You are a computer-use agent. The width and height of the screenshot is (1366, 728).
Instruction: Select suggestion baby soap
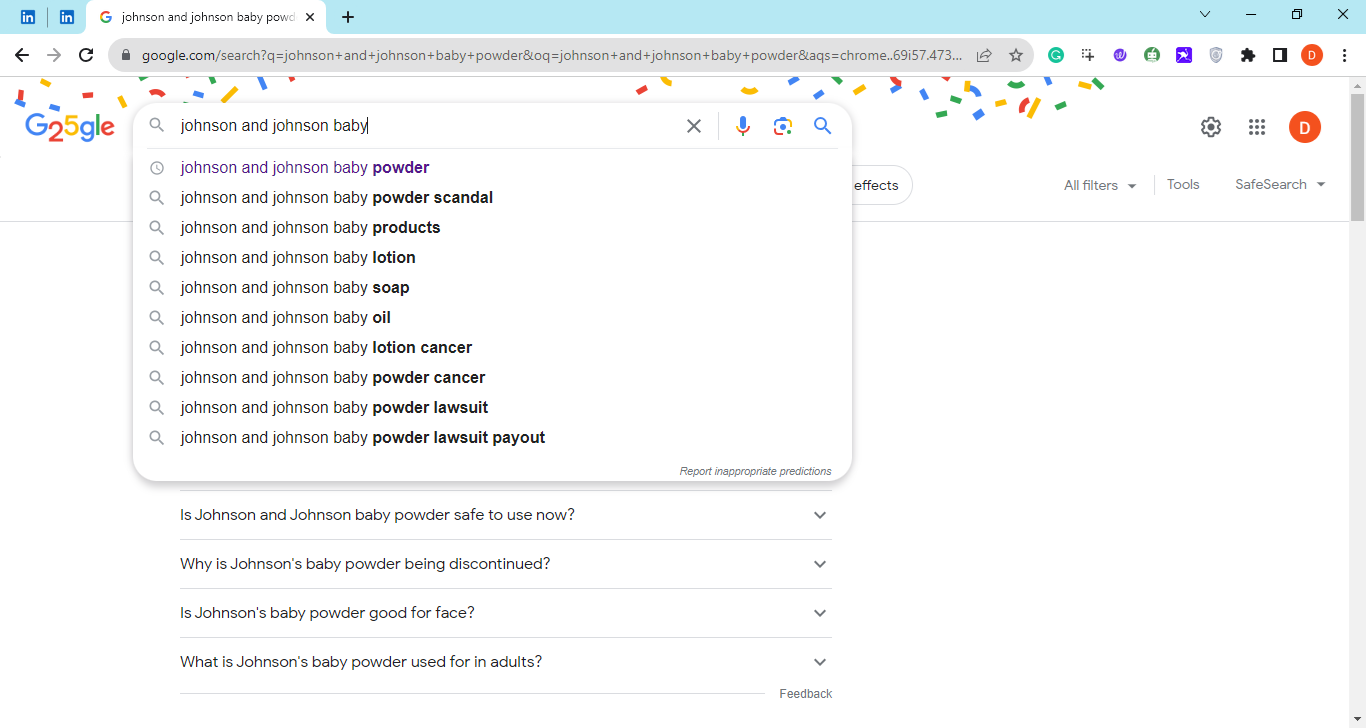point(492,288)
